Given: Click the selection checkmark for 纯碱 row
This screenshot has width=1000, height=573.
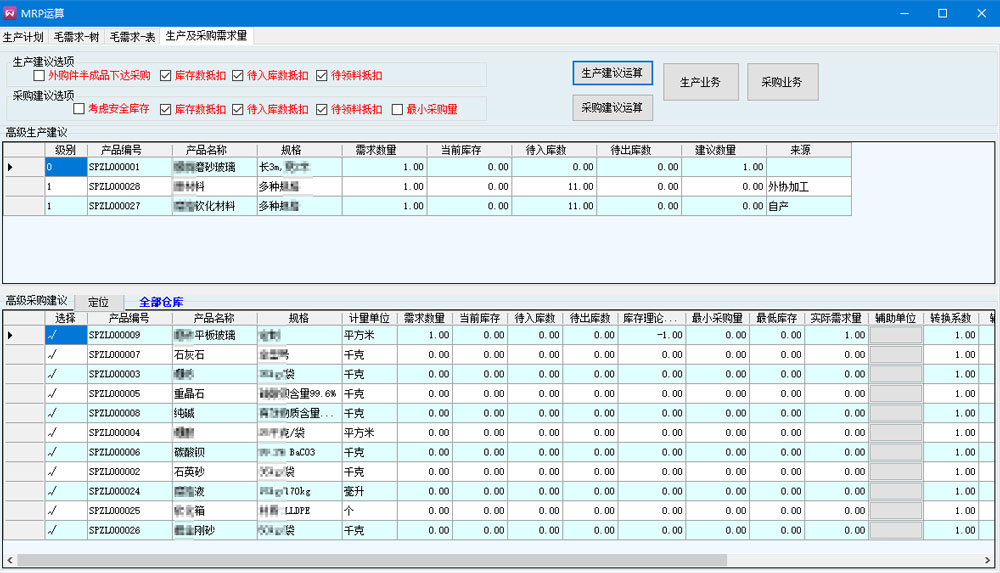Looking at the screenshot, I should 51,413.
